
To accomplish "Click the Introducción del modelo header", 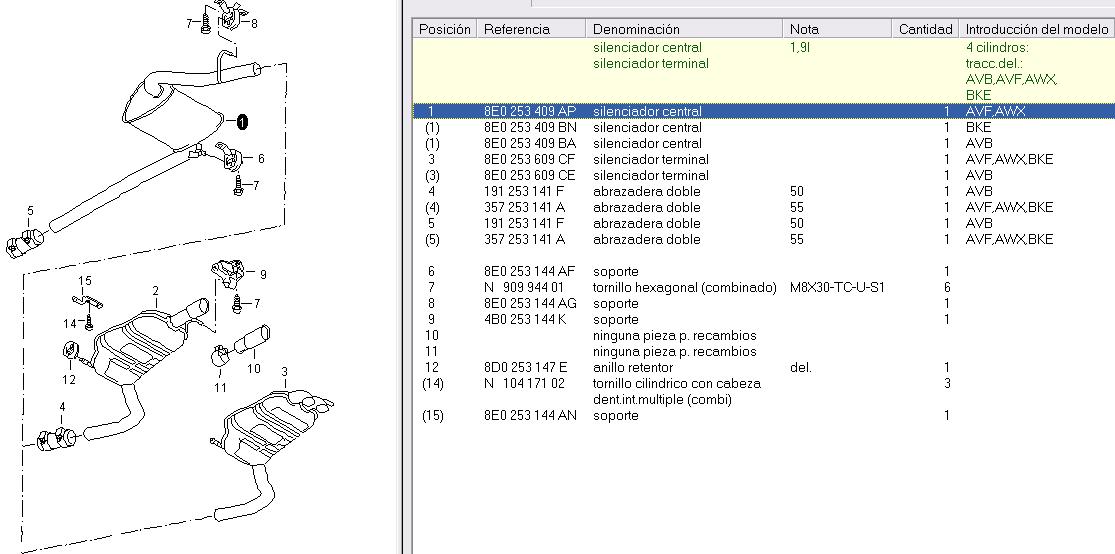I will 1036,29.
